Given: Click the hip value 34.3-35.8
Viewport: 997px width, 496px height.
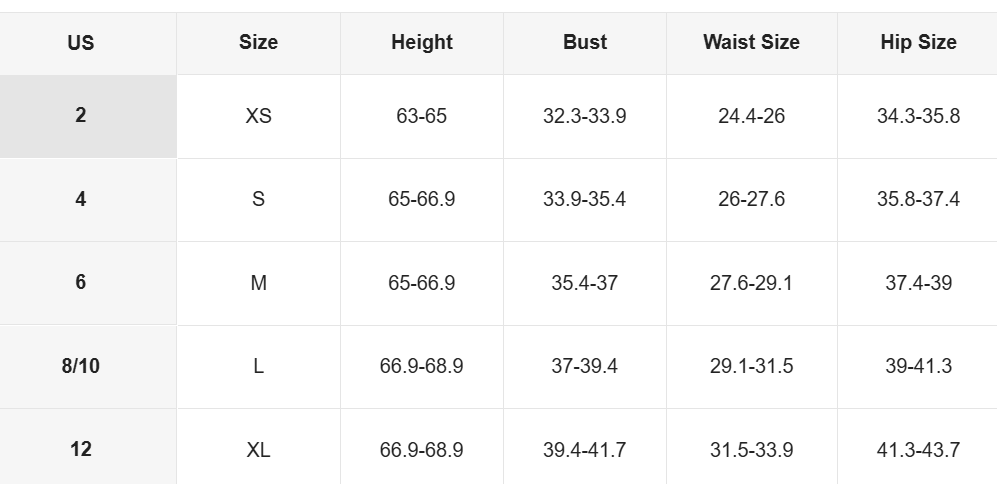Looking at the screenshot, I should [918, 116].
